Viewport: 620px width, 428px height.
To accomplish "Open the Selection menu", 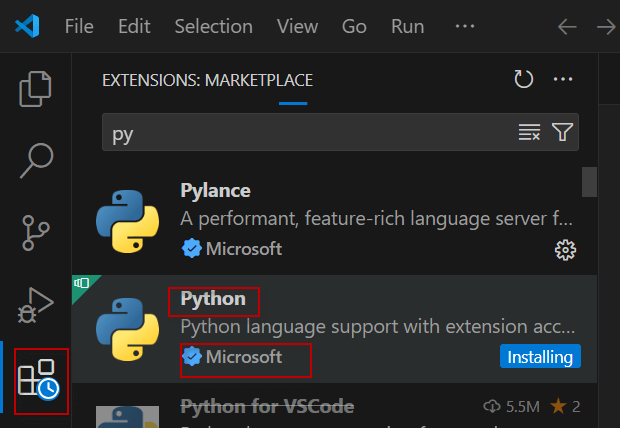I will tap(213, 26).
